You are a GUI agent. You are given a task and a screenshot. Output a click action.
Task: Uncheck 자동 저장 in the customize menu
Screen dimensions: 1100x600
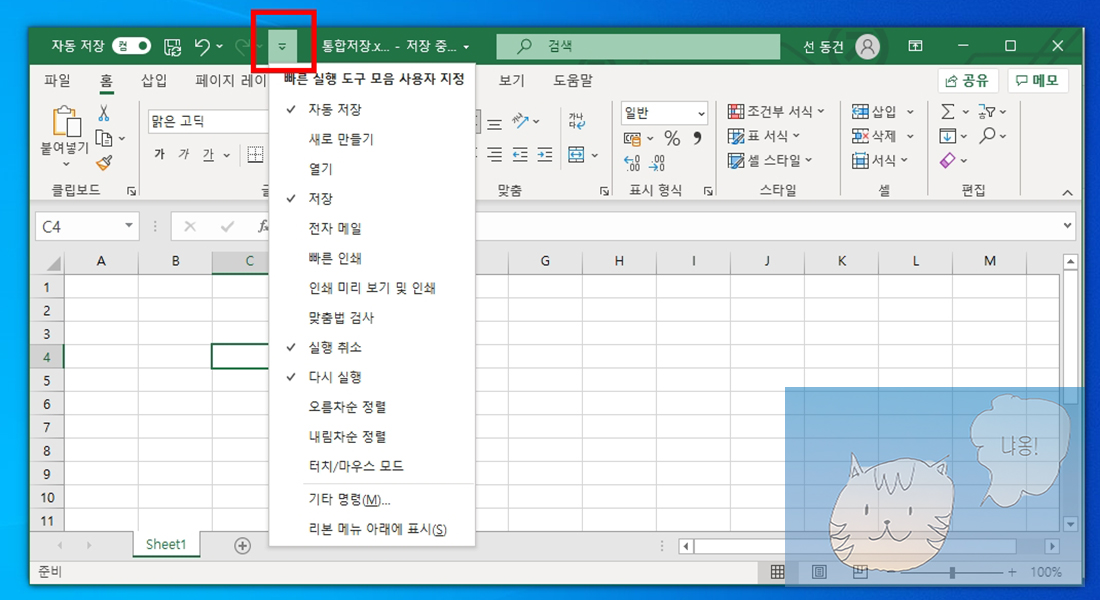click(x=372, y=109)
